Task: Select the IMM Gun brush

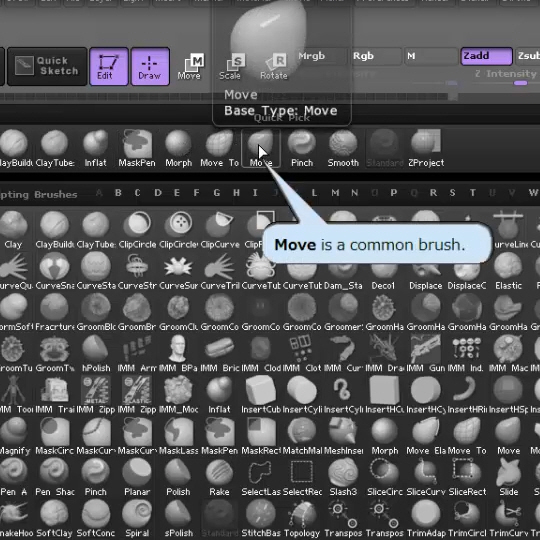Action: click(426, 354)
